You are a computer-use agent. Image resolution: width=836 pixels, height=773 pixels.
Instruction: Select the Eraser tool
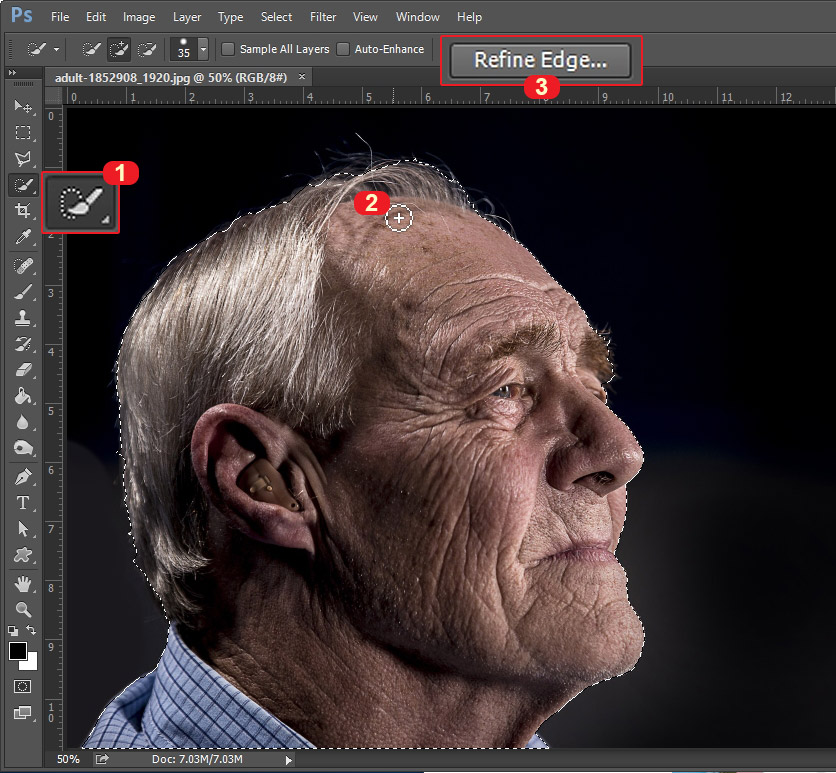coord(23,370)
